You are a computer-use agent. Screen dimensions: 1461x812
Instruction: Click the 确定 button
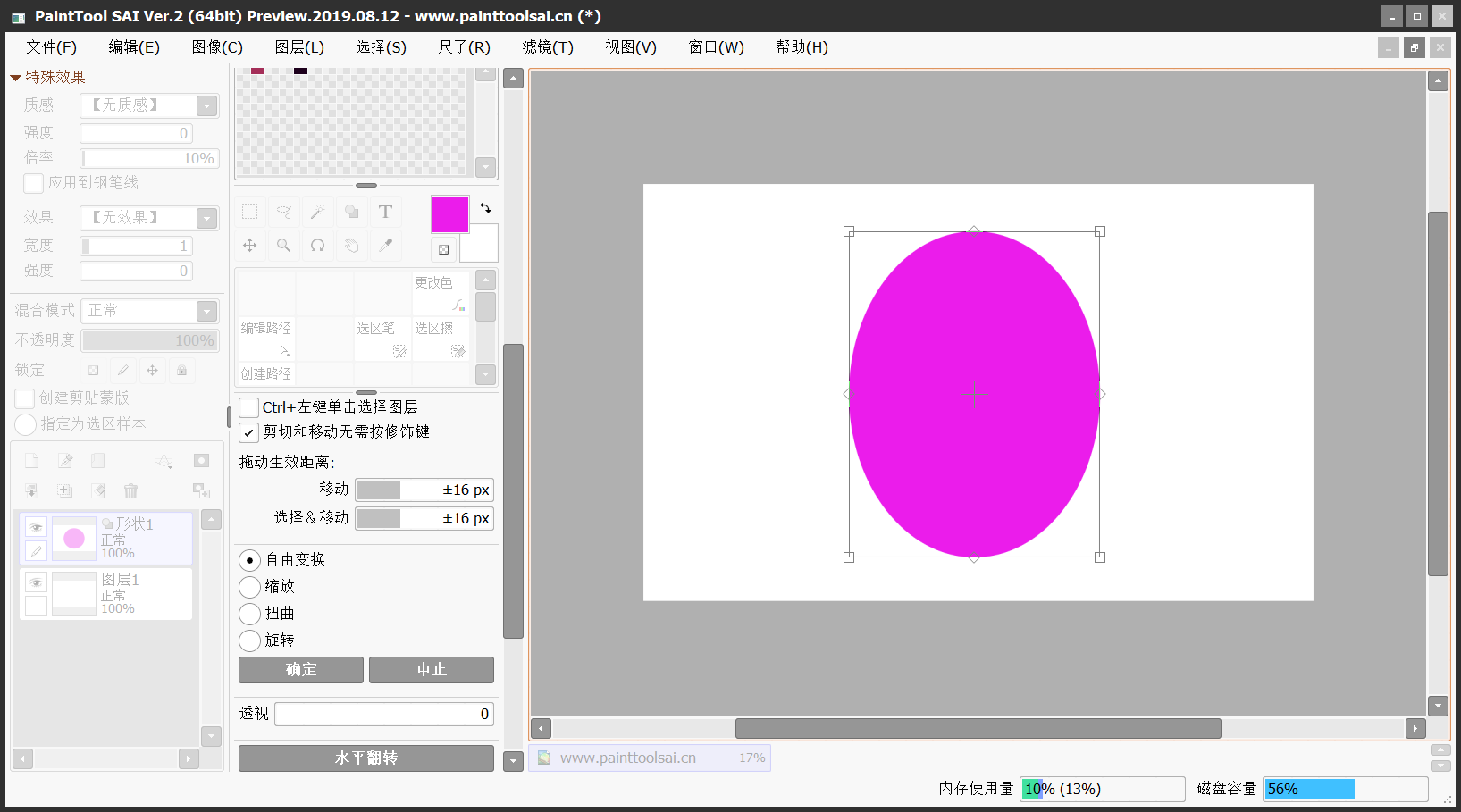pos(300,670)
